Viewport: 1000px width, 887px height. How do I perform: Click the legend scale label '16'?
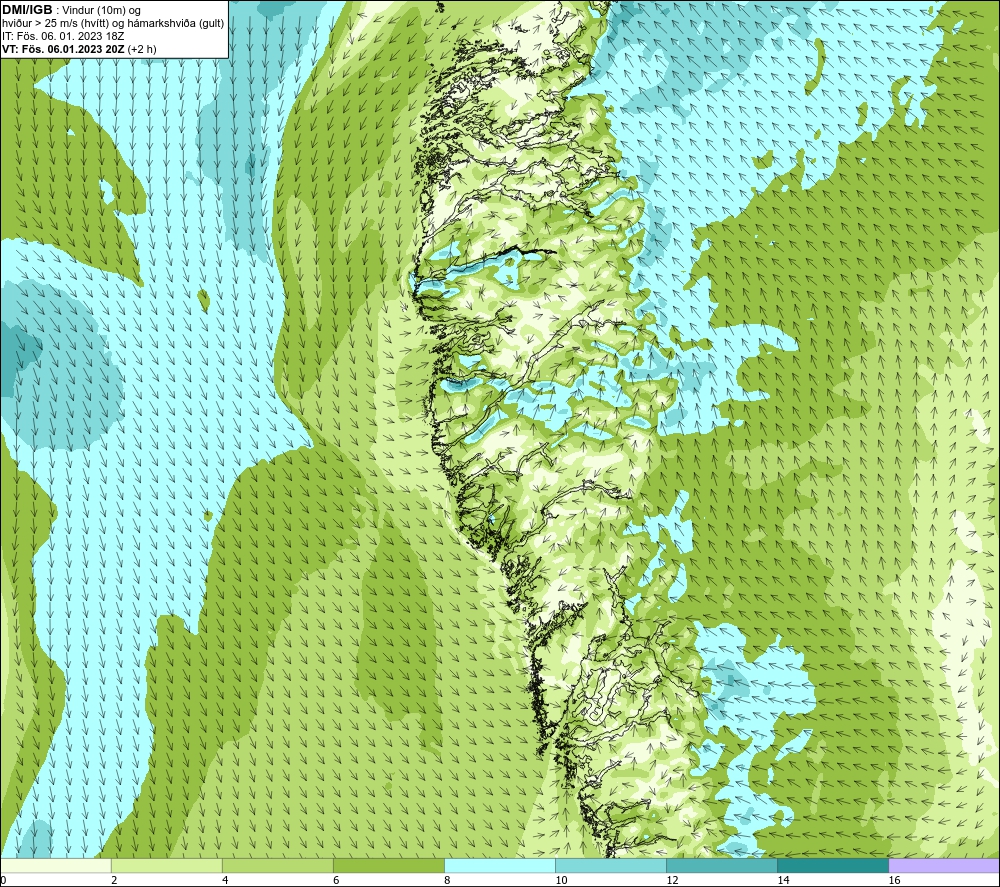pos(894,880)
